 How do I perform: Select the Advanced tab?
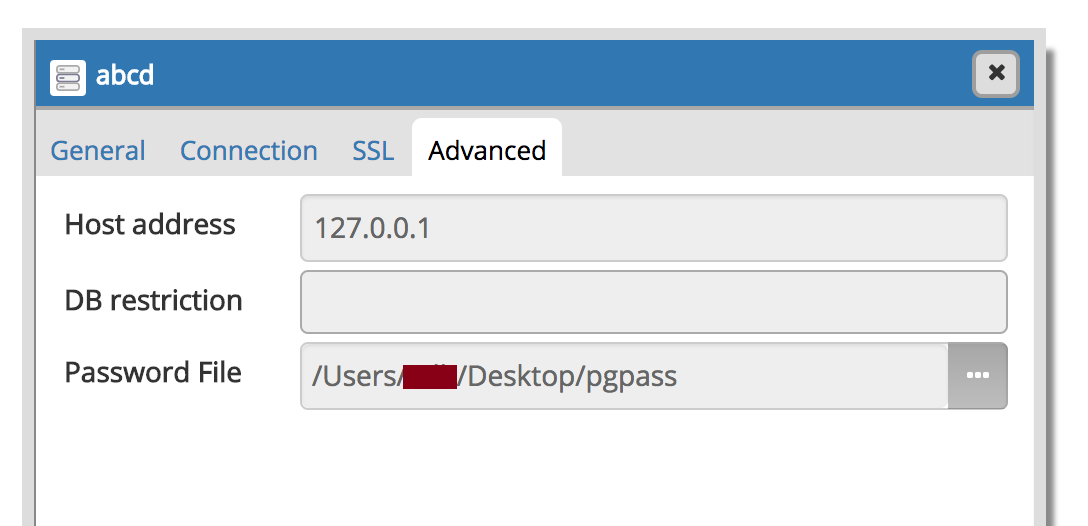tap(487, 151)
